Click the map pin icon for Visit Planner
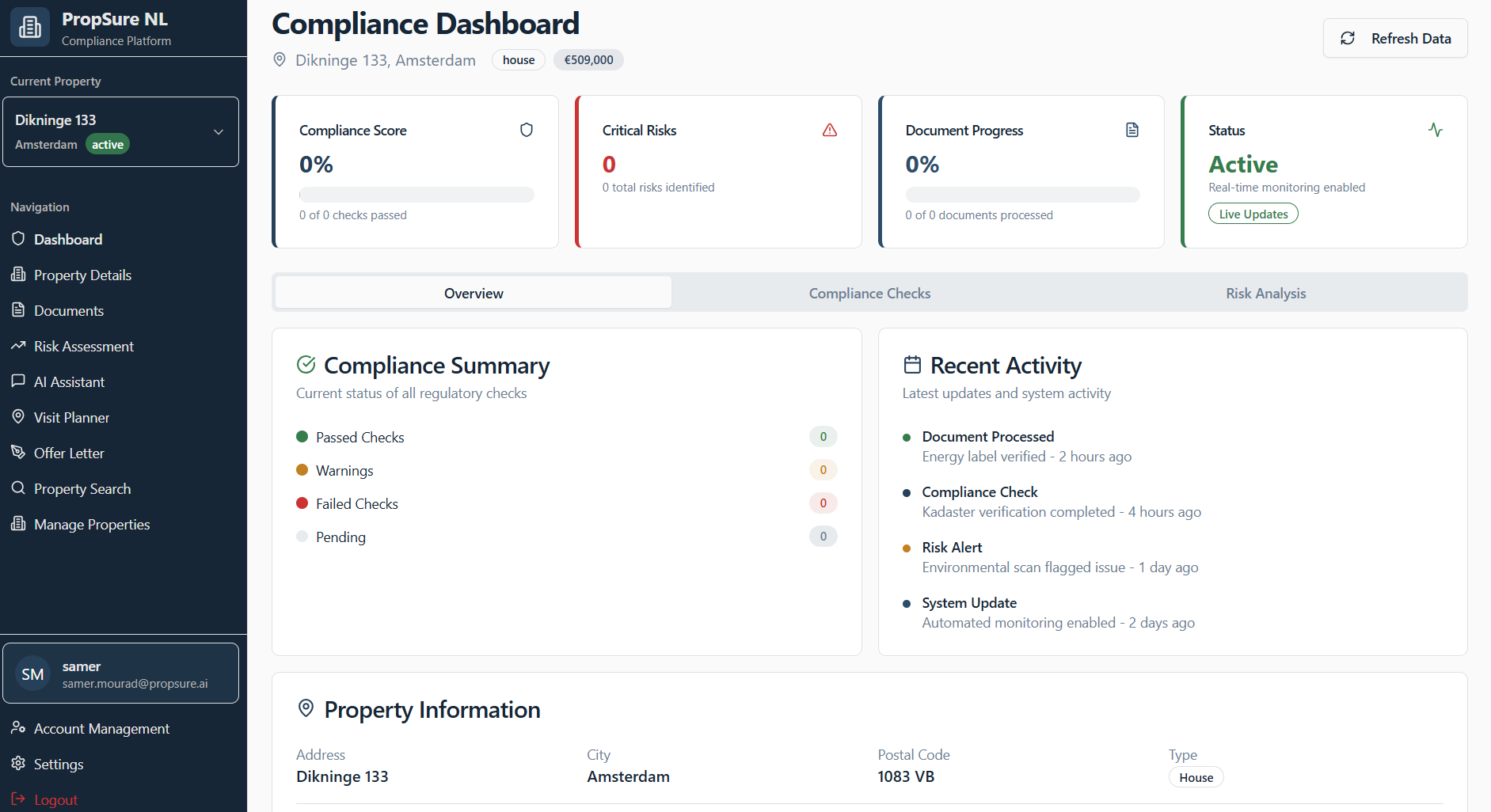The image size is (1491, 812). (18, 417)
